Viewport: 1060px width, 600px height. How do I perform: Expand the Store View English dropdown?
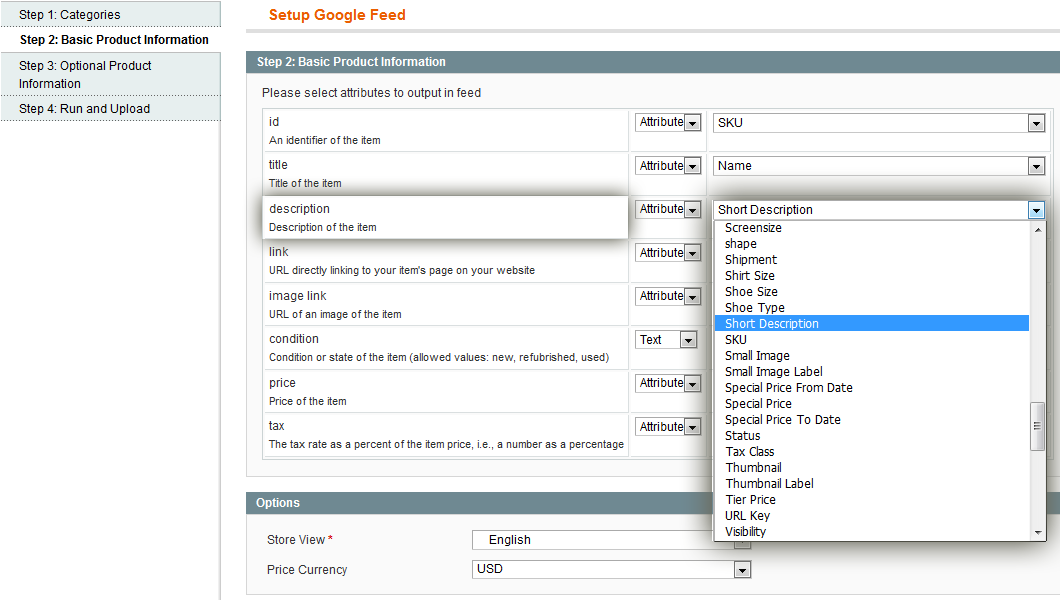coord(610,540)
